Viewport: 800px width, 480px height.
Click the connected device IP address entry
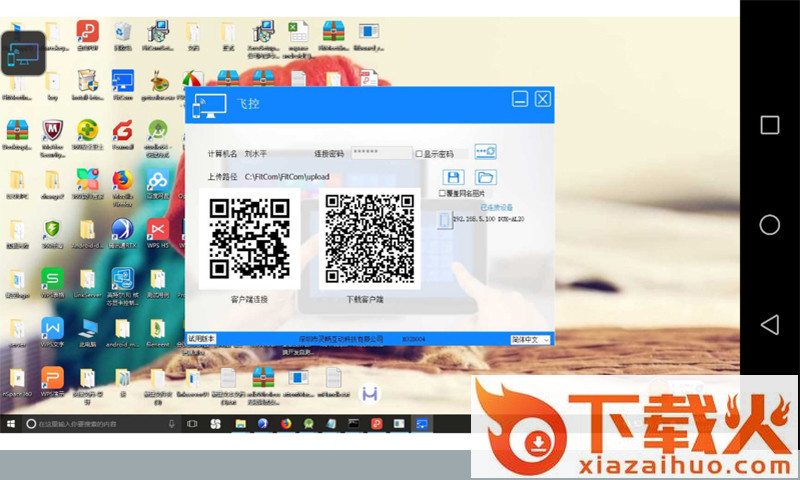[488, 219]
